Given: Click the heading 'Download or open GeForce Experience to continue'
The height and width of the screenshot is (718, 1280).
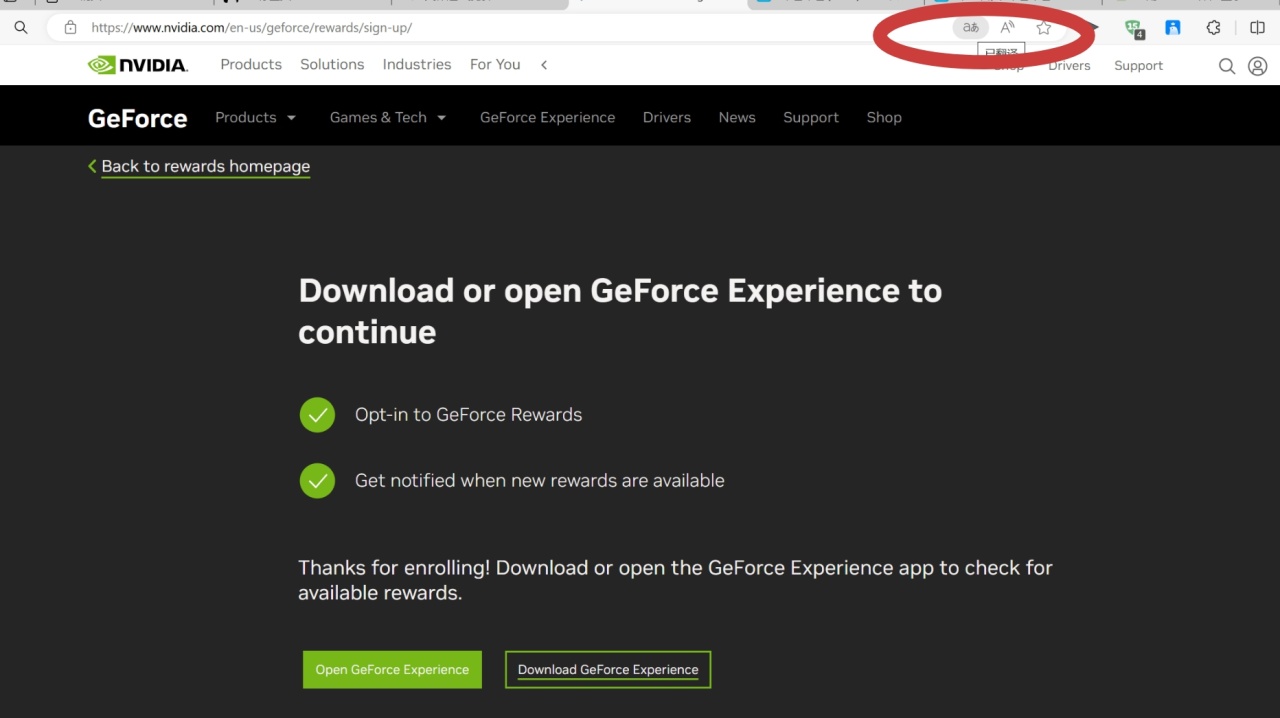Looking at the screenshot, I should [620, 311].
